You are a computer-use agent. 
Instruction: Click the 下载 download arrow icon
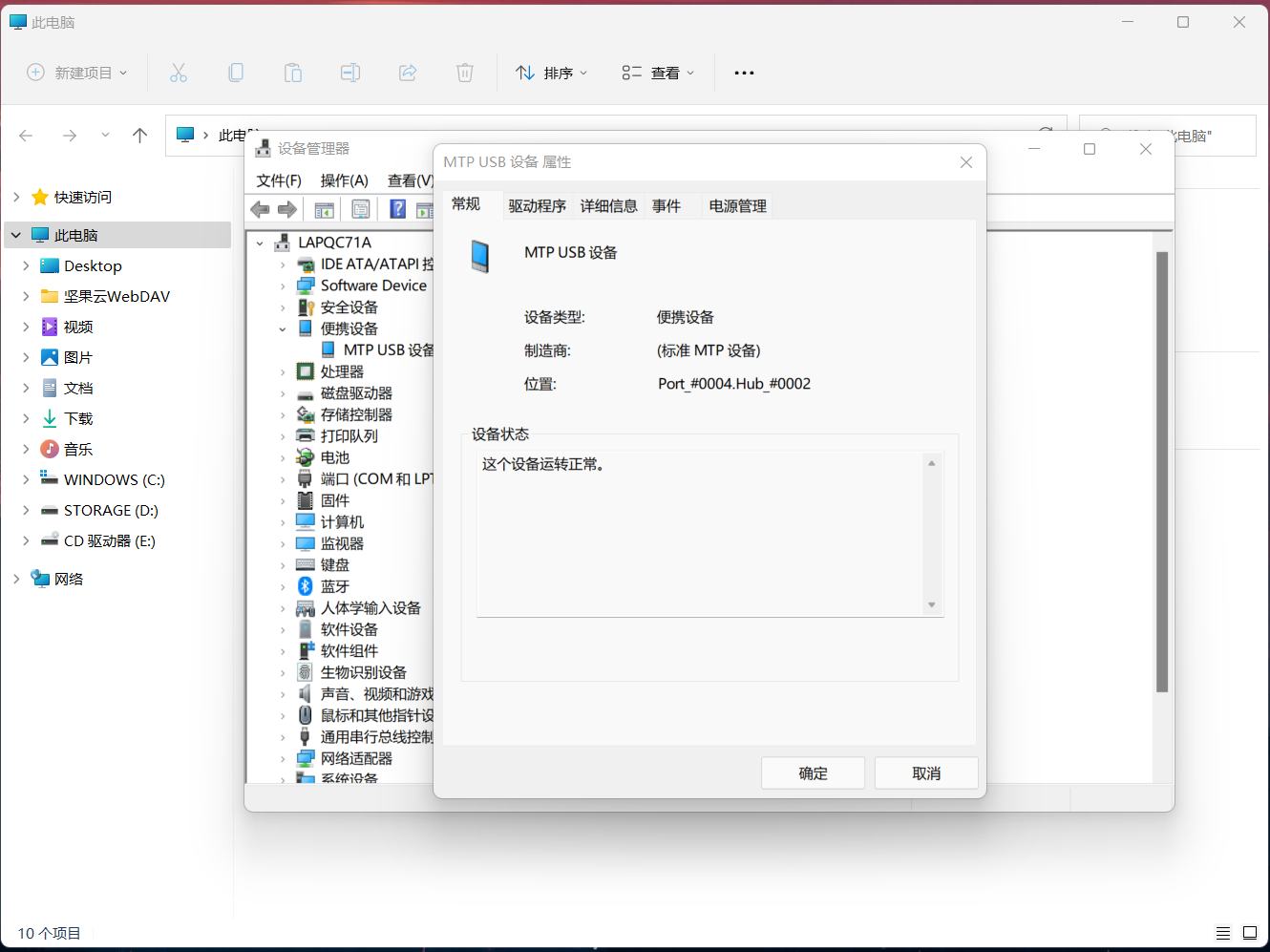50,418
